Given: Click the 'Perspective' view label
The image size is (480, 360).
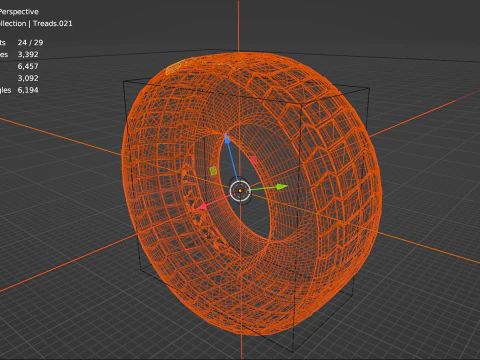Looking at the screenshot, I should pos(19,12).
